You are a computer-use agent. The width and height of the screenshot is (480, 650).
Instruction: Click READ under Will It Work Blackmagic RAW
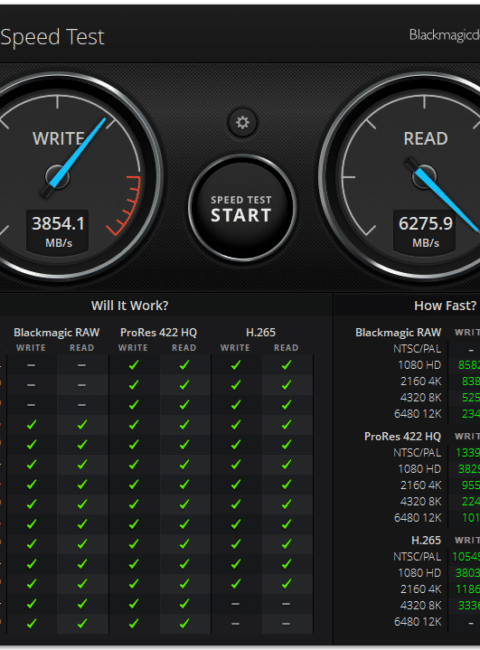point(82,348)
